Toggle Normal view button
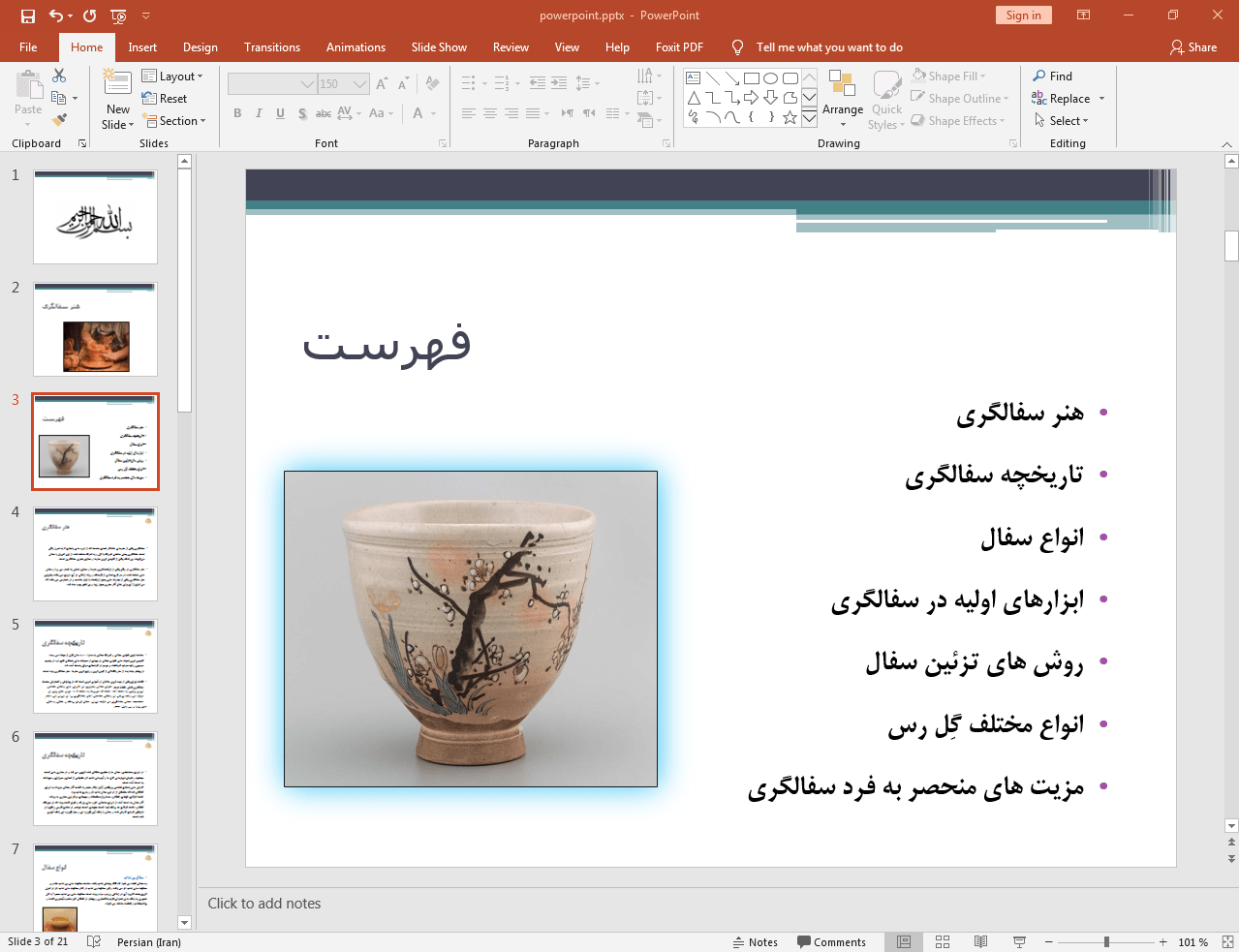1239x952 pixels. click(904, 941)
